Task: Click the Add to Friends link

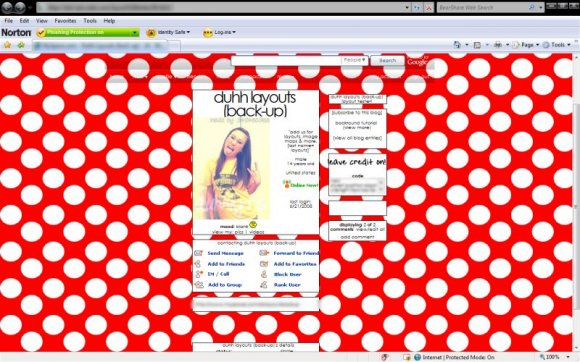Action: tap(226, 264)
